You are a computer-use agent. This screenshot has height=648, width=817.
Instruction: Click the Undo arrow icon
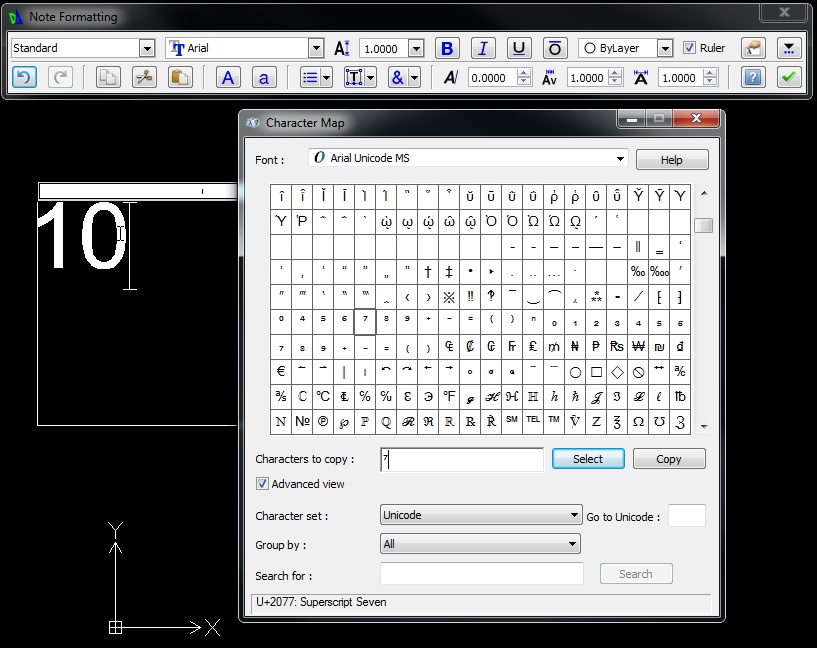click(x=25, y=78)
